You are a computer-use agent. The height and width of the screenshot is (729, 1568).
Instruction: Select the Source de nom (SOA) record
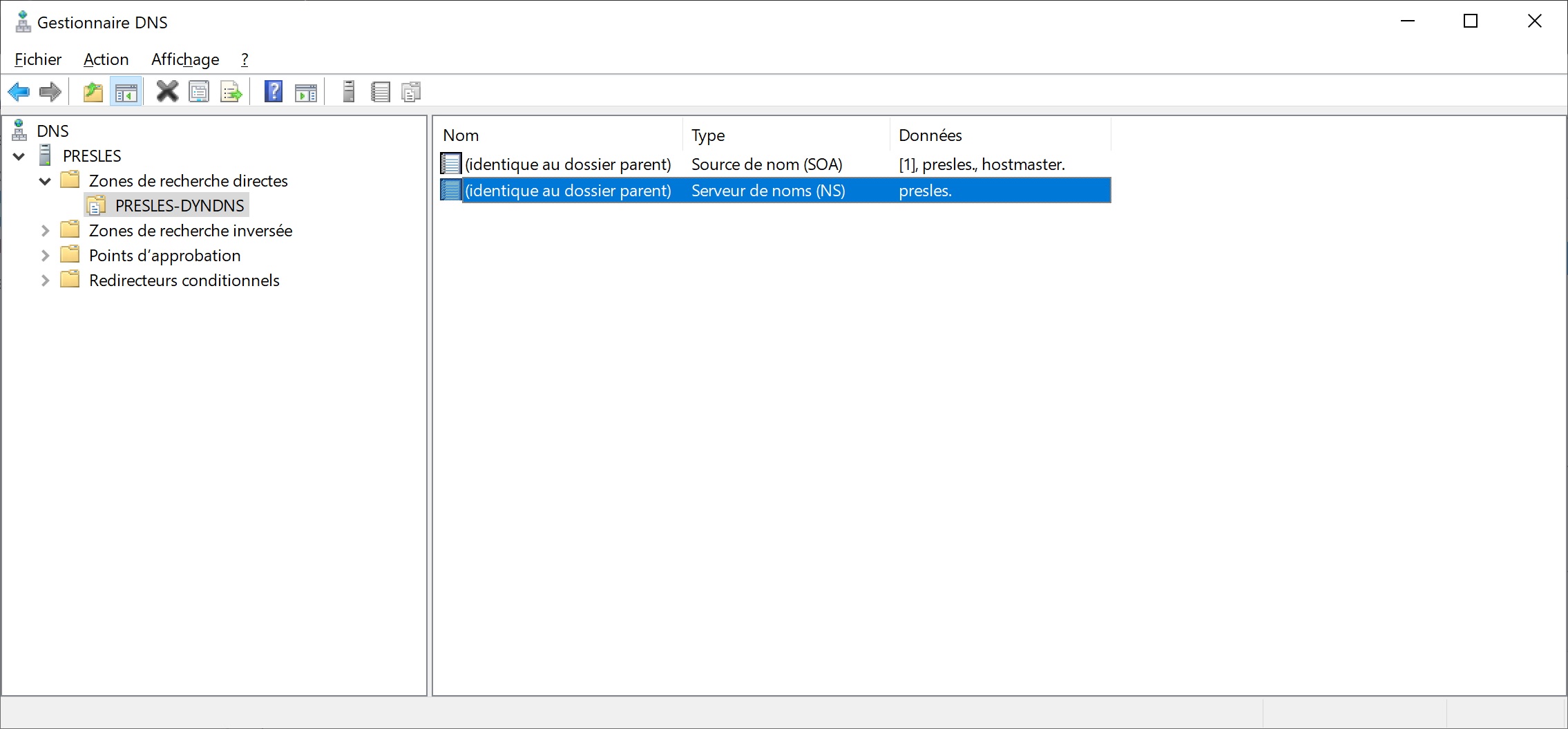775,164
